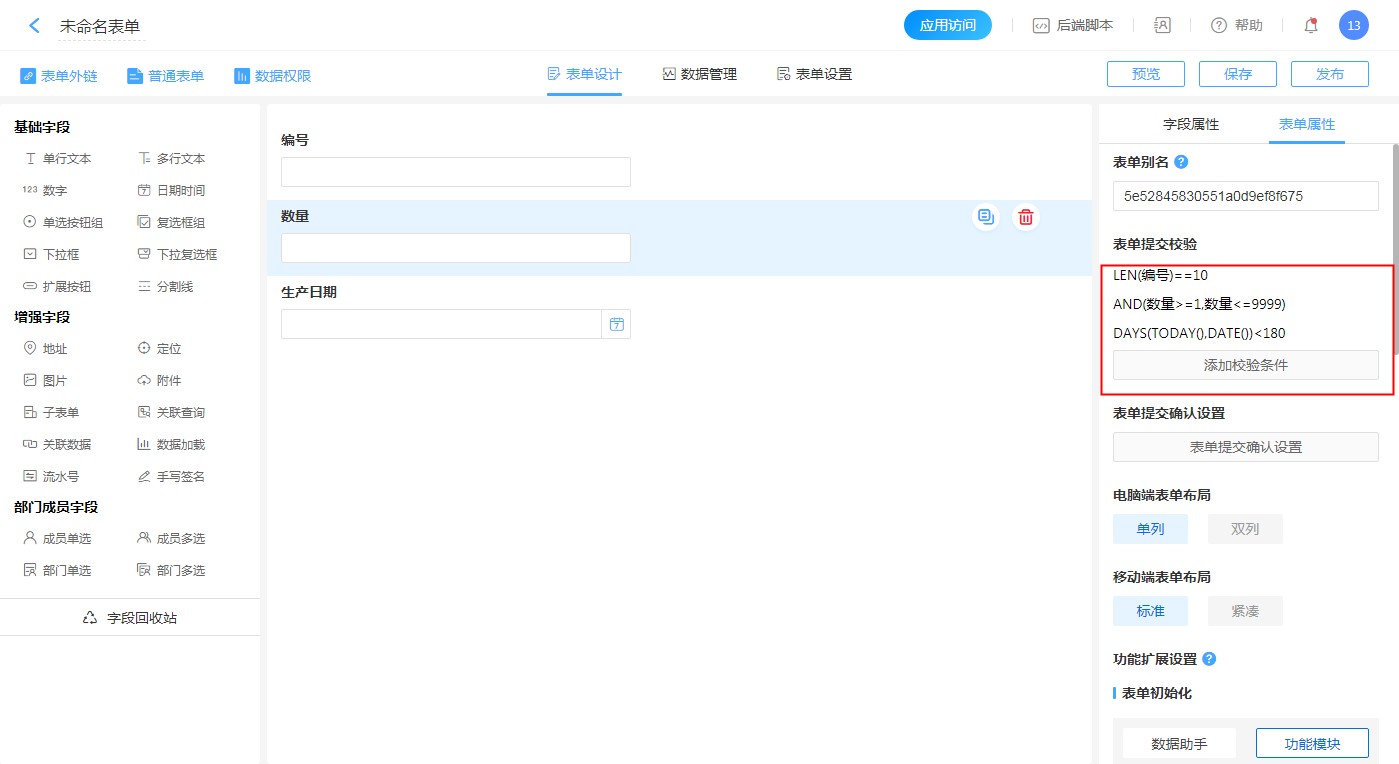1399x764 pixels.
Task: Open the contacts icon in top bar
Action: [1162, 26]
